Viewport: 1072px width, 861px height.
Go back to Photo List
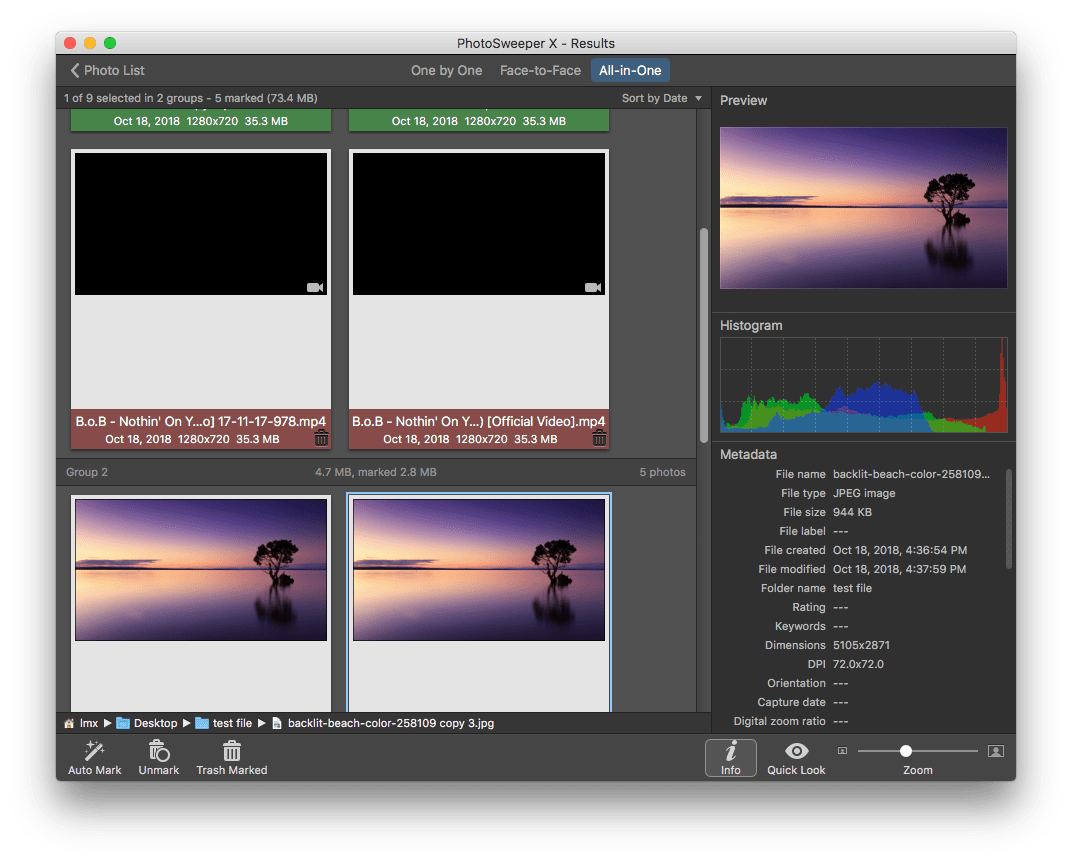pyautogui.click(x=107, y=70)
